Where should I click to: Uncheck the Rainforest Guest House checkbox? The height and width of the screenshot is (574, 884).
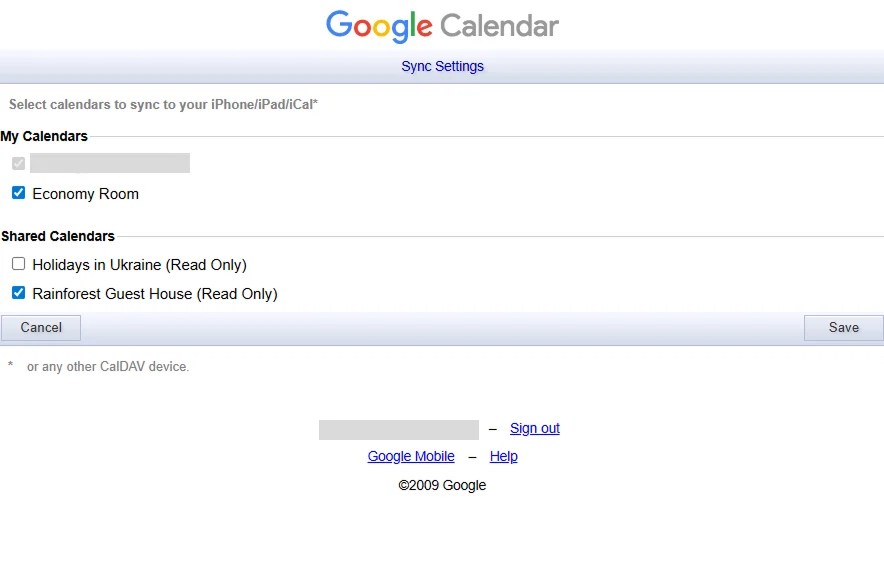[19, 293]
